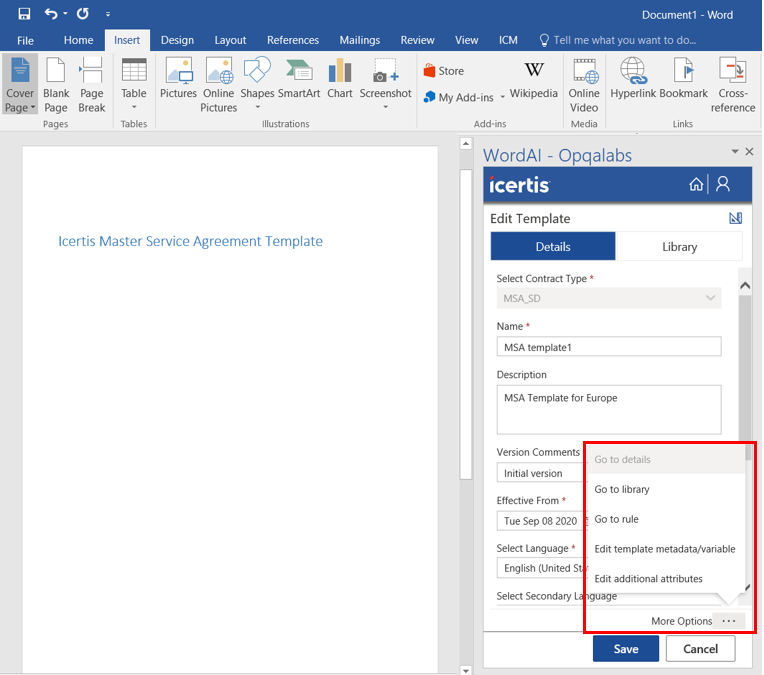Image resolution: width=764 pixels, height=675 pixels.
Task: Expand the Table dropdown
Action: (x=134, y=105)
